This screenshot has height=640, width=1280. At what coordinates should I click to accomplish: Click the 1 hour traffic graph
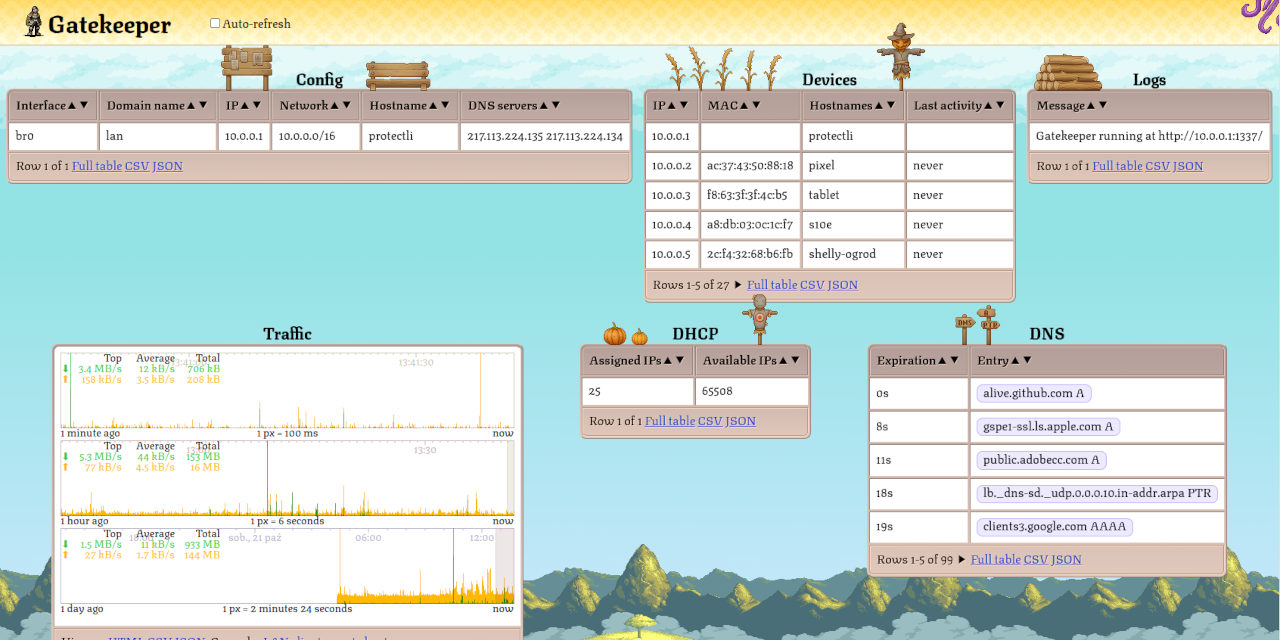(287, 478)
